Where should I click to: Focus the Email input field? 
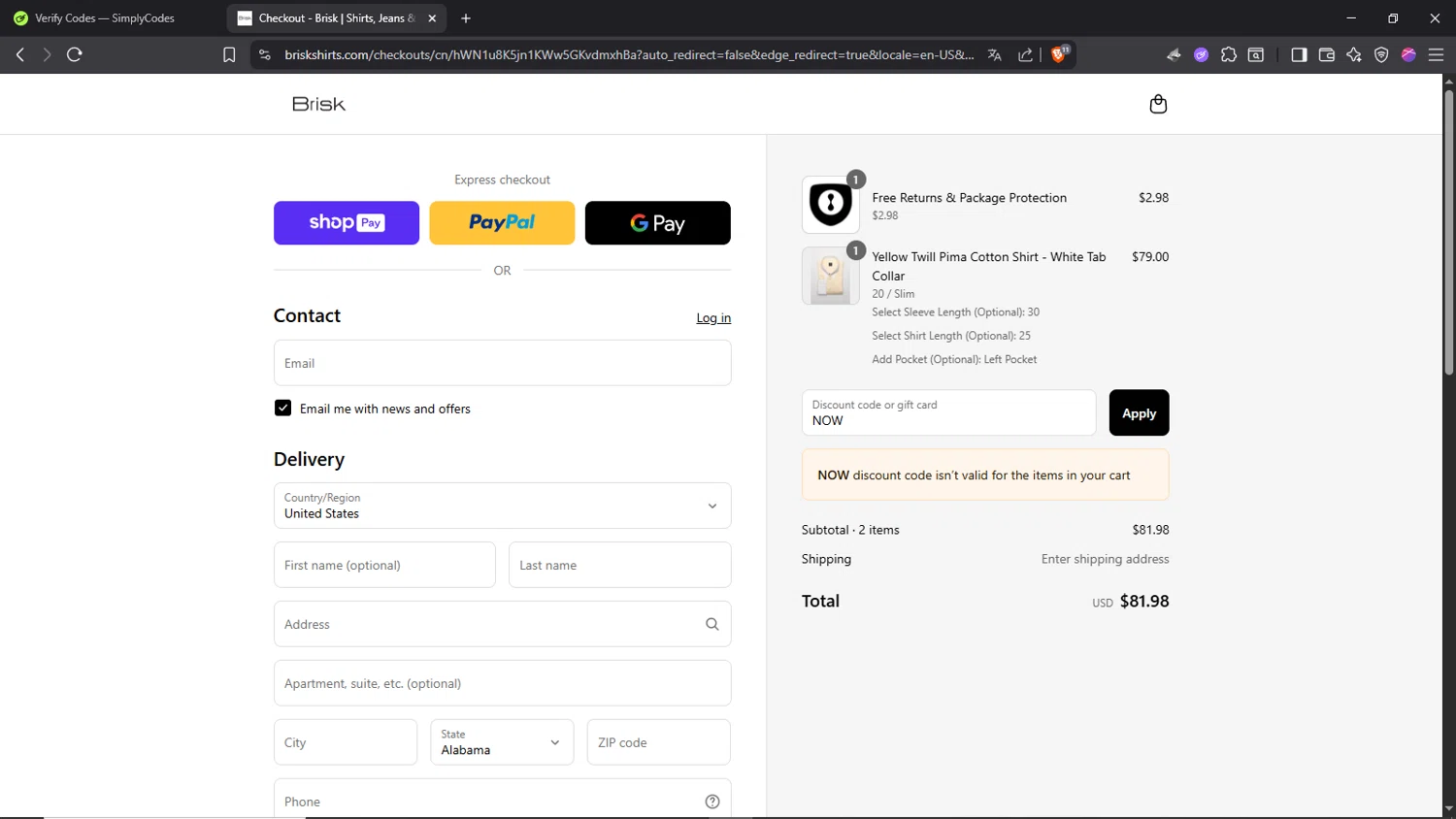click(502, 363)
